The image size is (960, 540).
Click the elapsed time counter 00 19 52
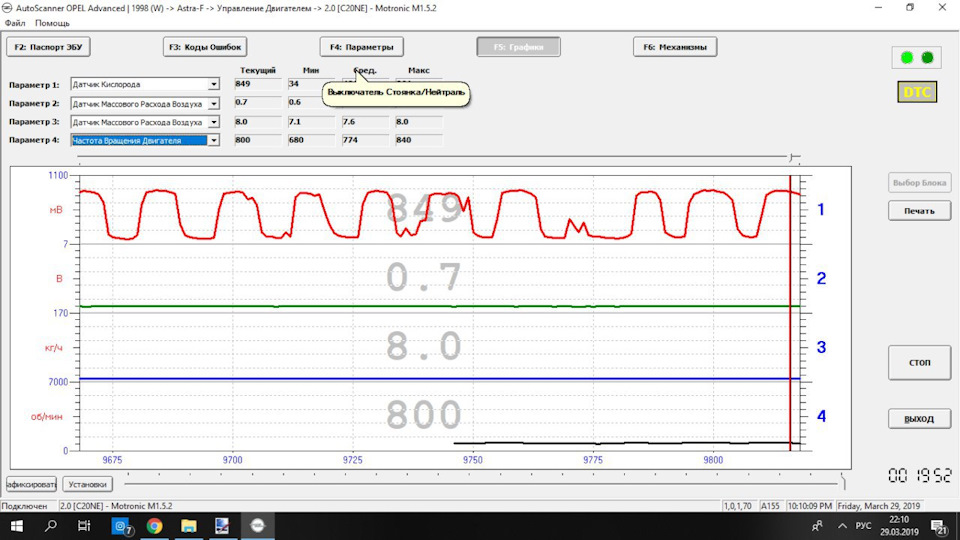pos(920,476)
